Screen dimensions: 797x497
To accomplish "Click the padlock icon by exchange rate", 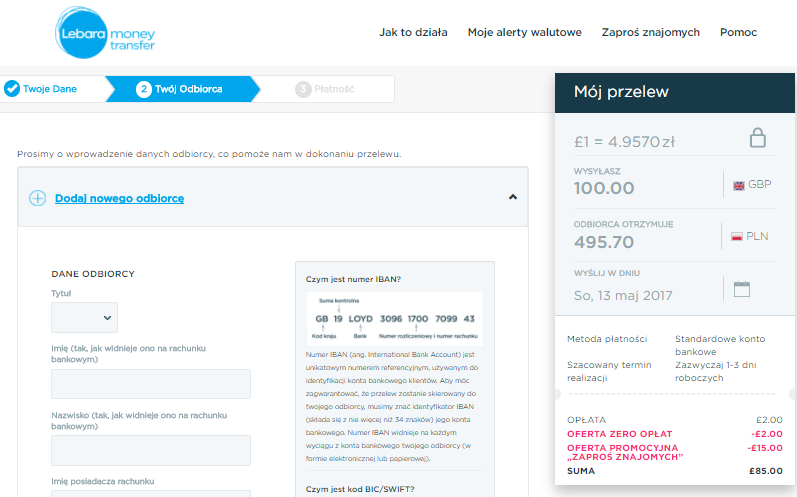I will point(757,137).
